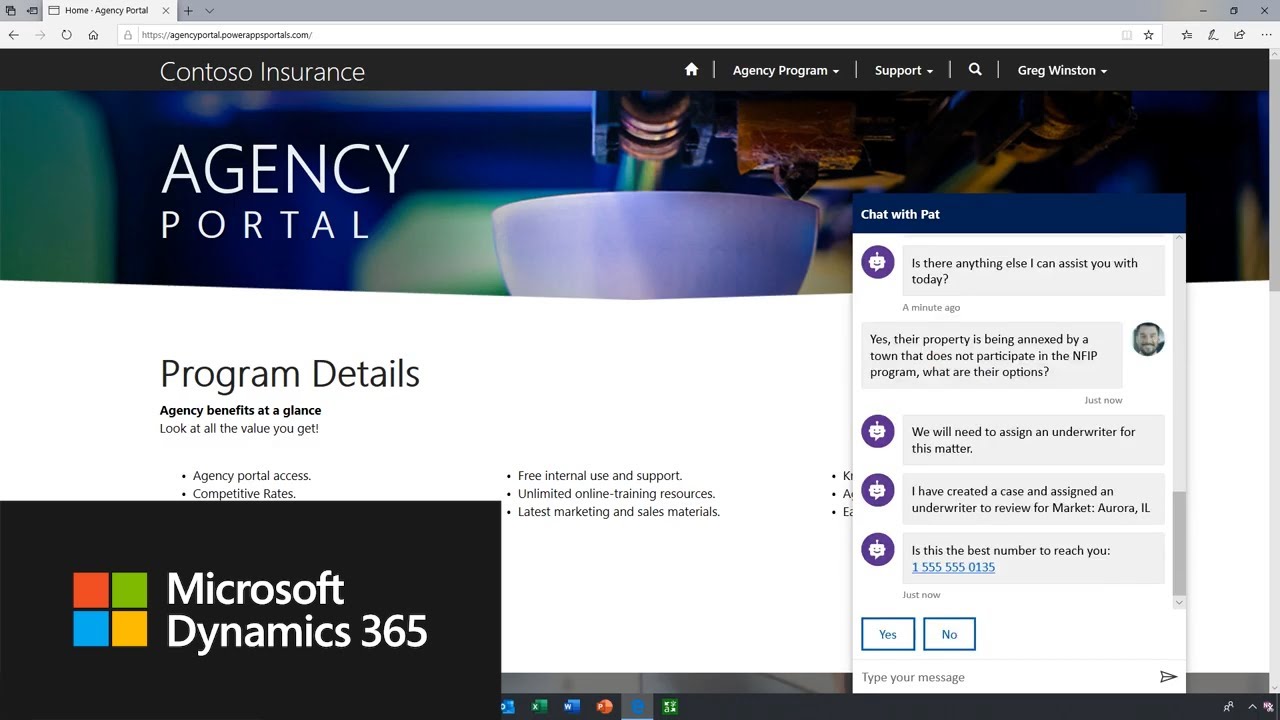
Task: Click the Contoso Insurance site title
Action: [x=262, y=72]
